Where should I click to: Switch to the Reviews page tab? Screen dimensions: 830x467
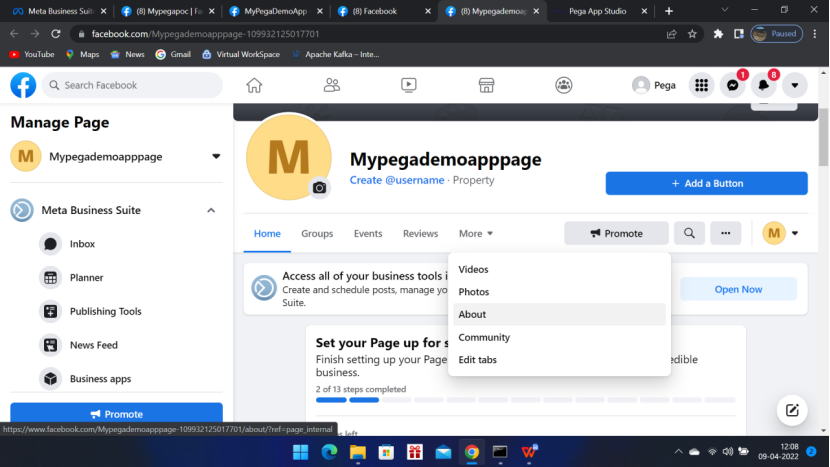[420, 234]
